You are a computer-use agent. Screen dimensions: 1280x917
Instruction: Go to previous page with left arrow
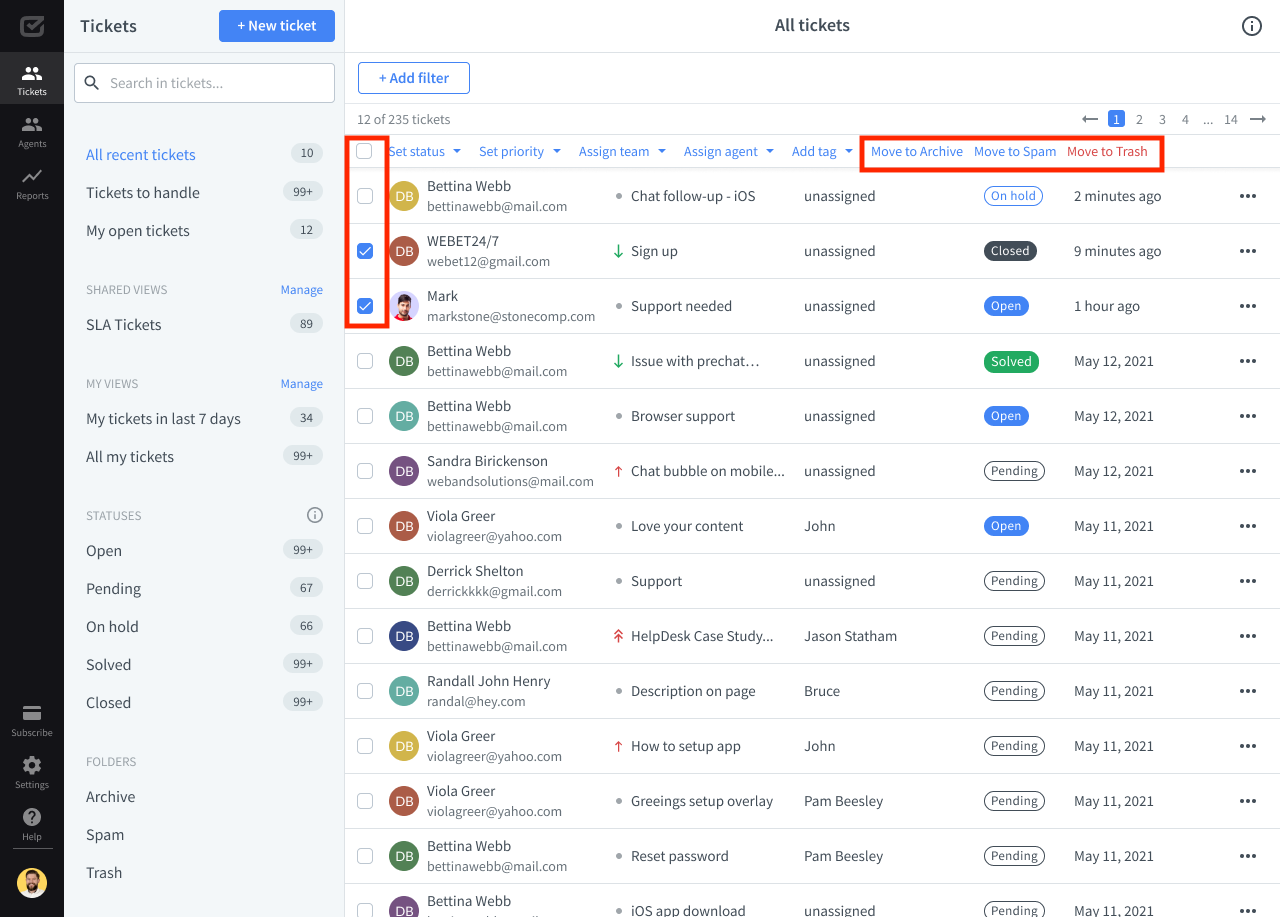(1091, 119)
